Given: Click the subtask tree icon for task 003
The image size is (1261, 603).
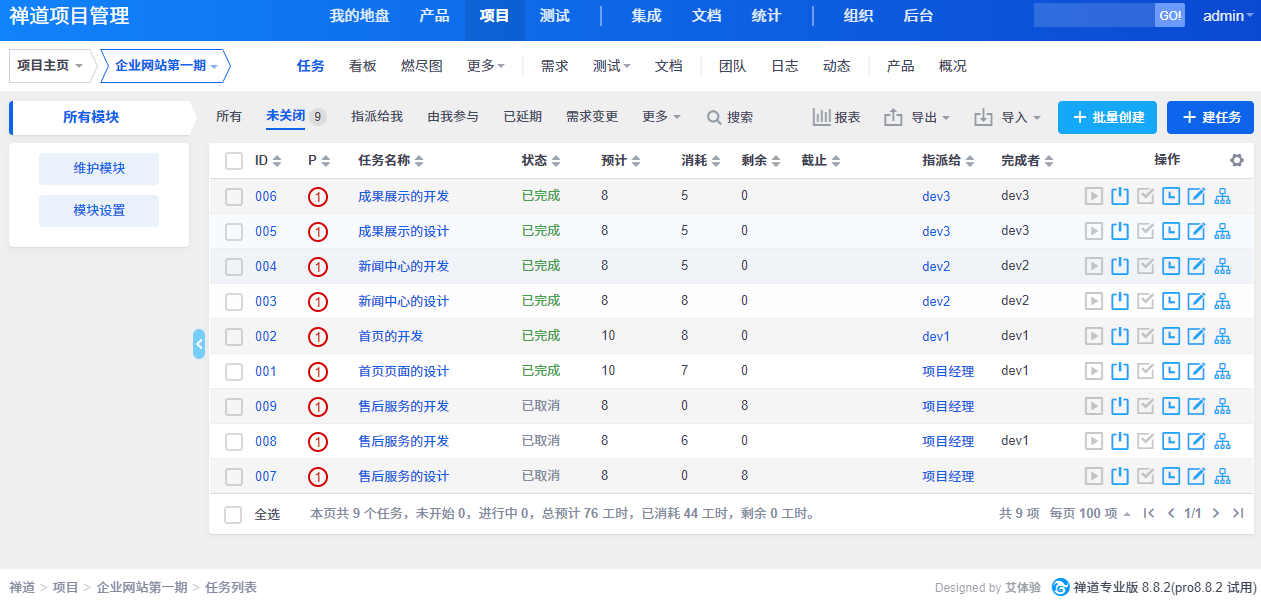Looking at the screenshot, I should click(1222, 301).
